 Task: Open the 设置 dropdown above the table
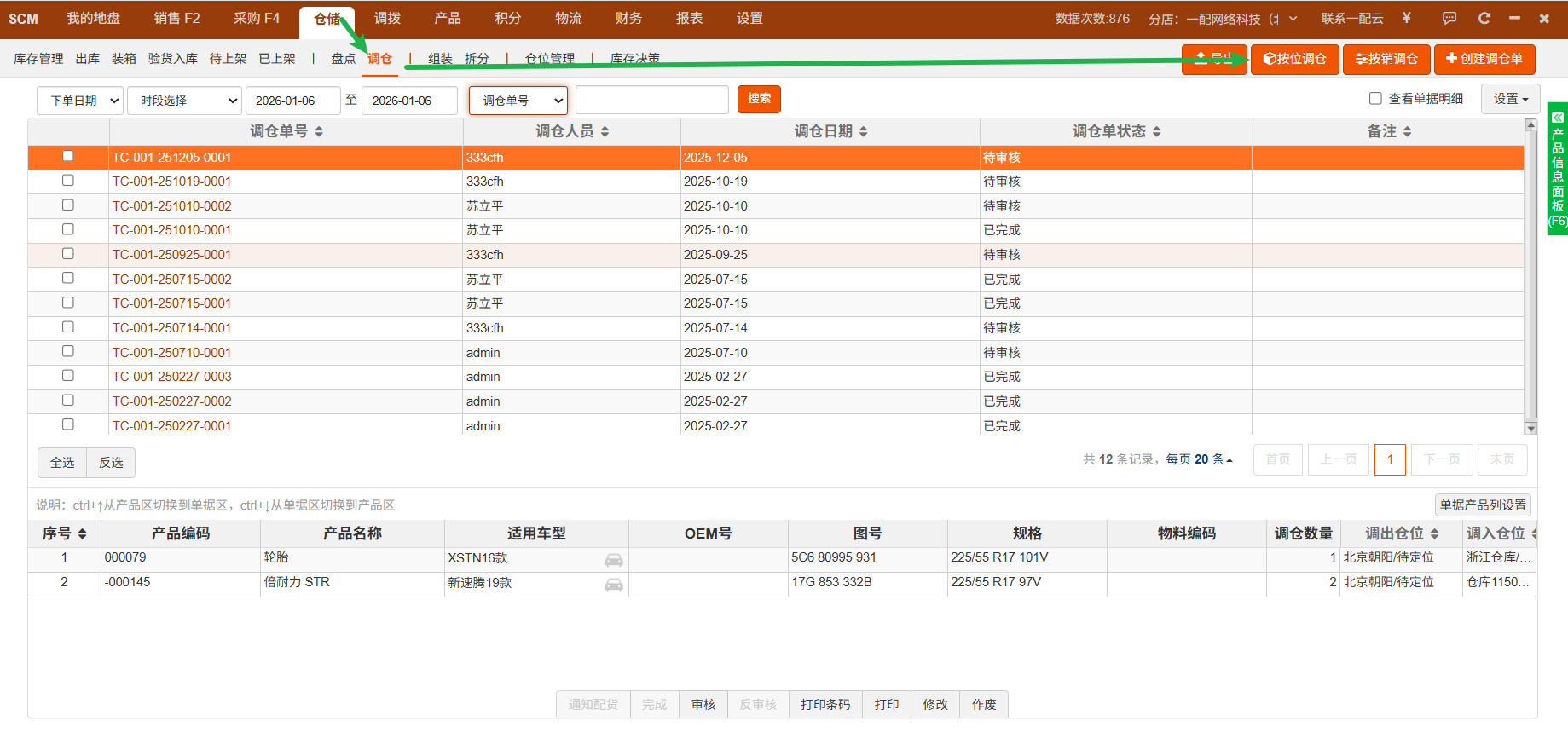(1510, 99)
